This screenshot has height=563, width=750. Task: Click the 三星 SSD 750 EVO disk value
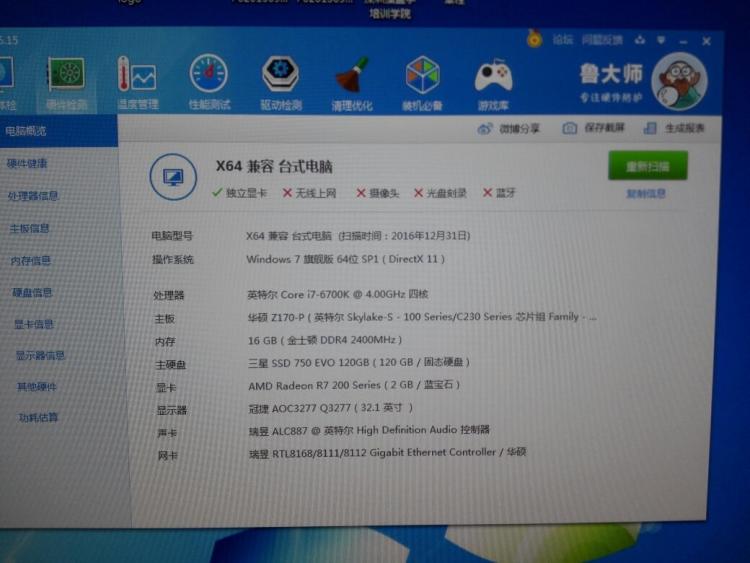click(359, 363)
